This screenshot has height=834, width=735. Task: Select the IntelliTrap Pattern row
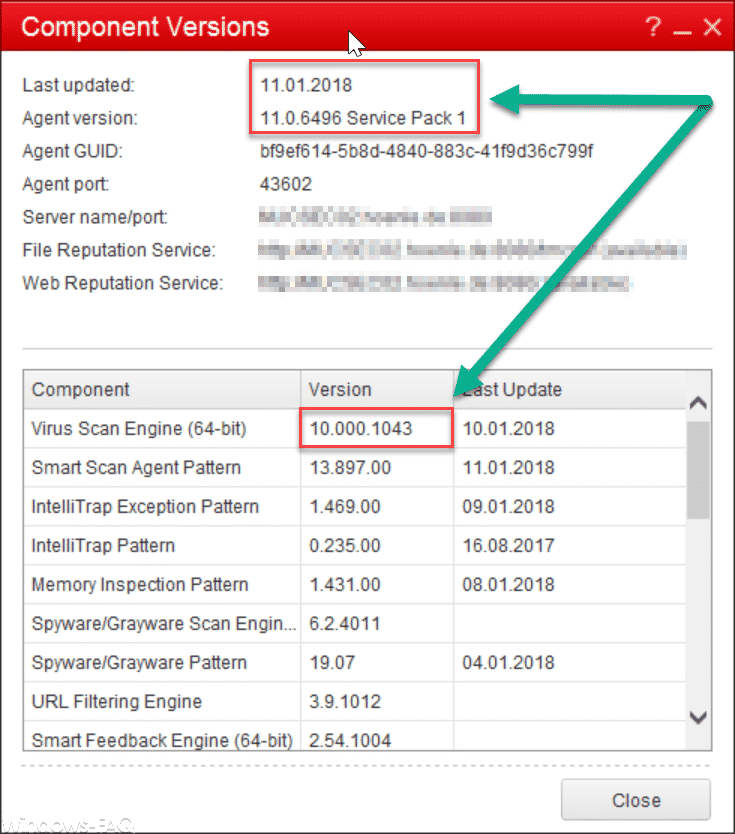pos(355,545)
